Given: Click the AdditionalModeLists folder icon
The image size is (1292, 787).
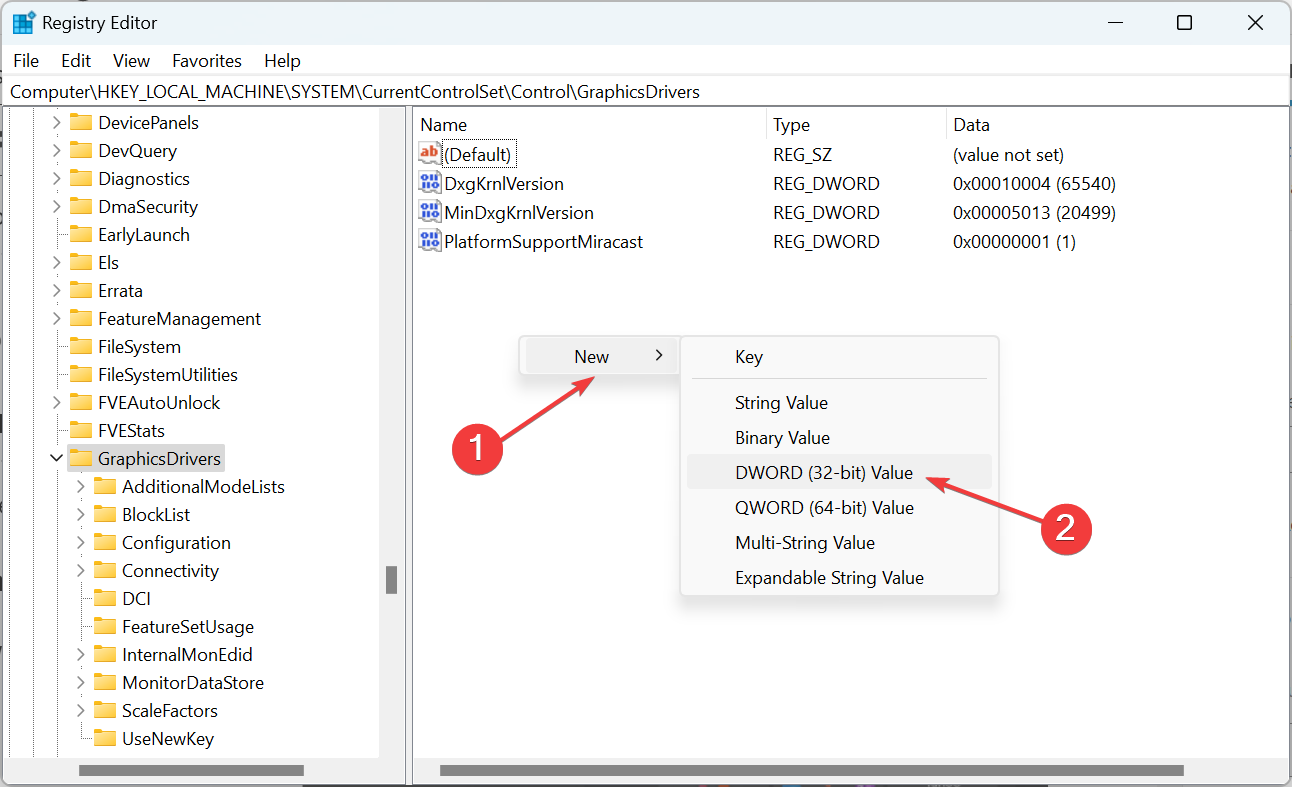Looking at the screenshot, I should [x=105, y=486].
